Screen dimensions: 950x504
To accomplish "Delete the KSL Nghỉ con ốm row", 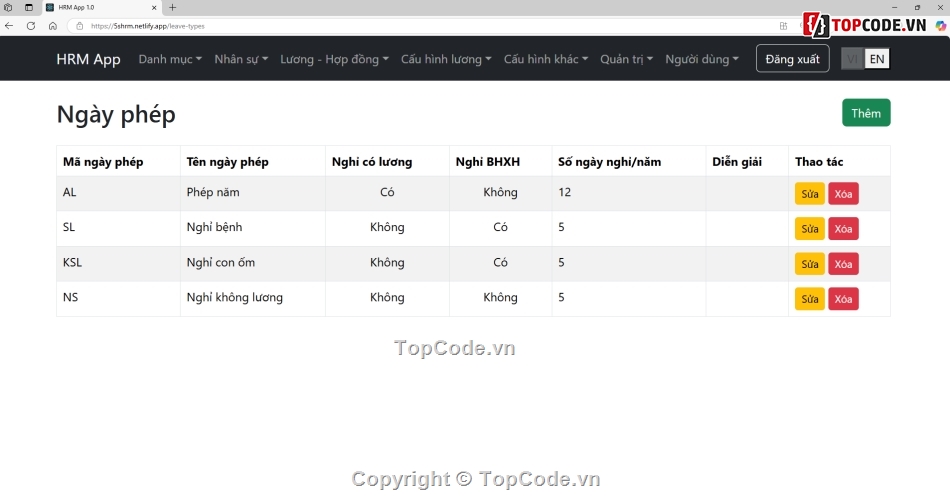I will tap(843, 264).
